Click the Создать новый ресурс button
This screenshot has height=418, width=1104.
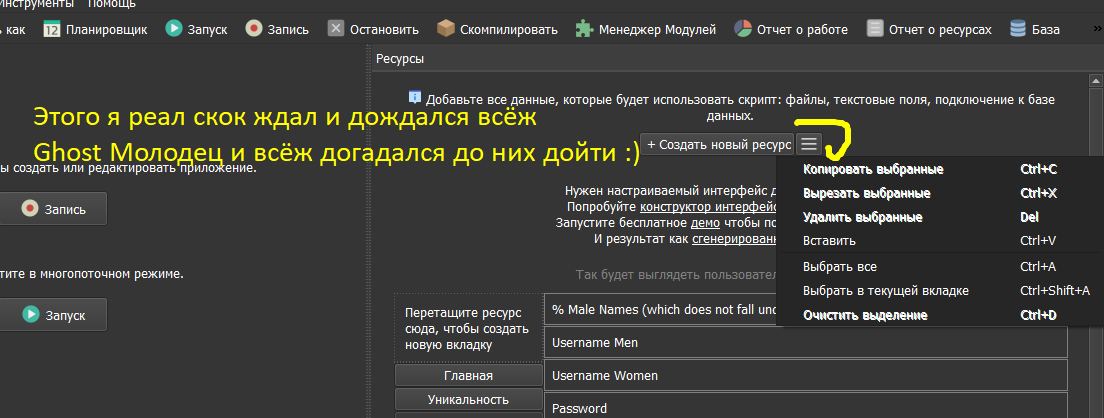pyautogui.click(x=717, y=144)
